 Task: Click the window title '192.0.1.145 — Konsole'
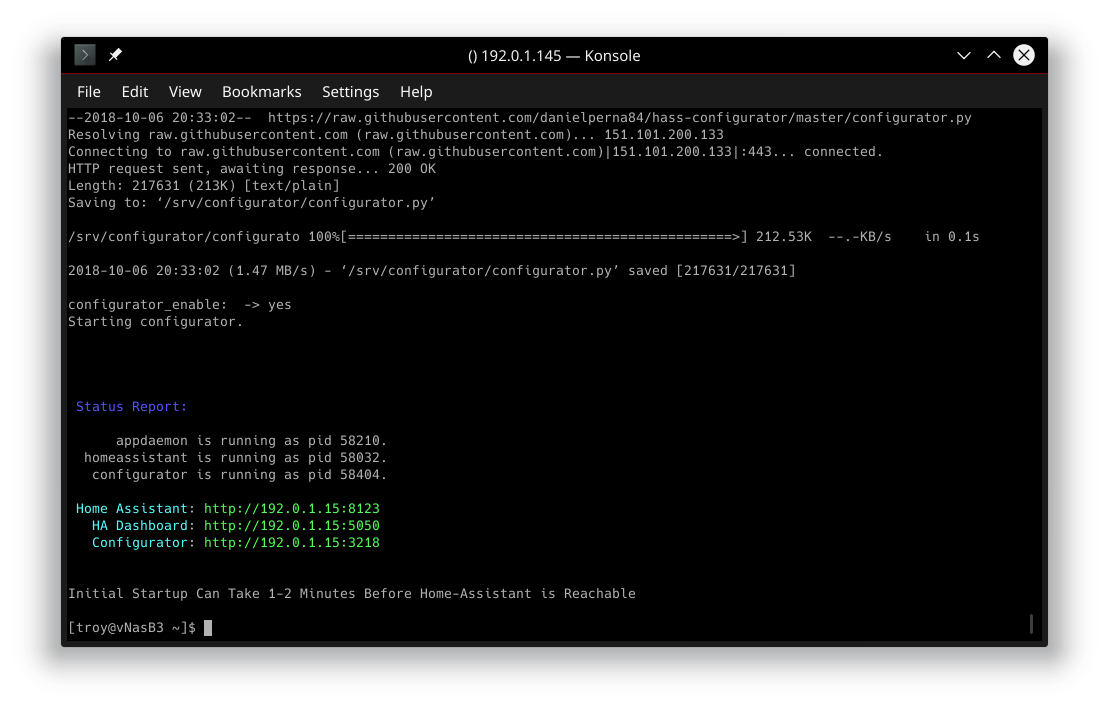point(554,56)
